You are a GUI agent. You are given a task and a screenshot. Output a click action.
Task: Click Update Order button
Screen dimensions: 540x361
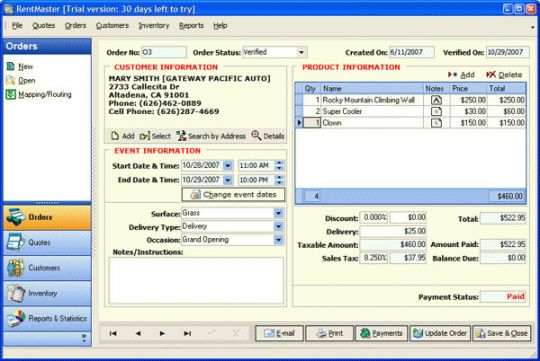pyautogui.click(x=440, y=333)
